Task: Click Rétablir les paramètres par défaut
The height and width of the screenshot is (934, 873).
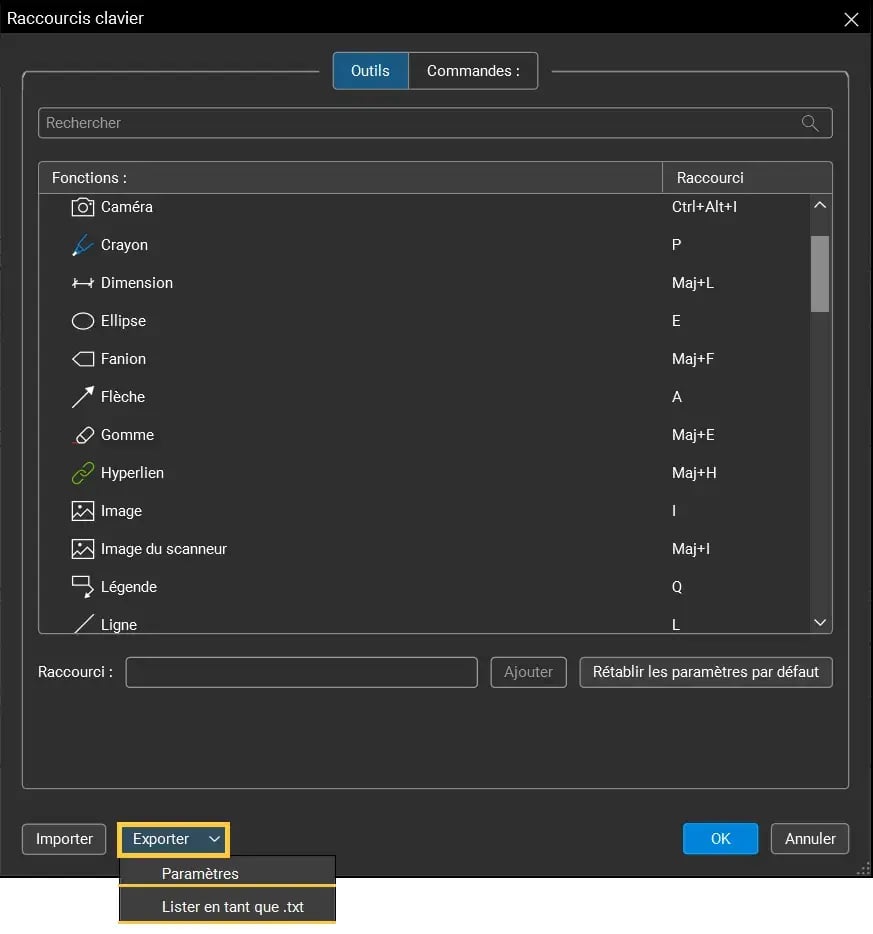Action: point(705,672)
